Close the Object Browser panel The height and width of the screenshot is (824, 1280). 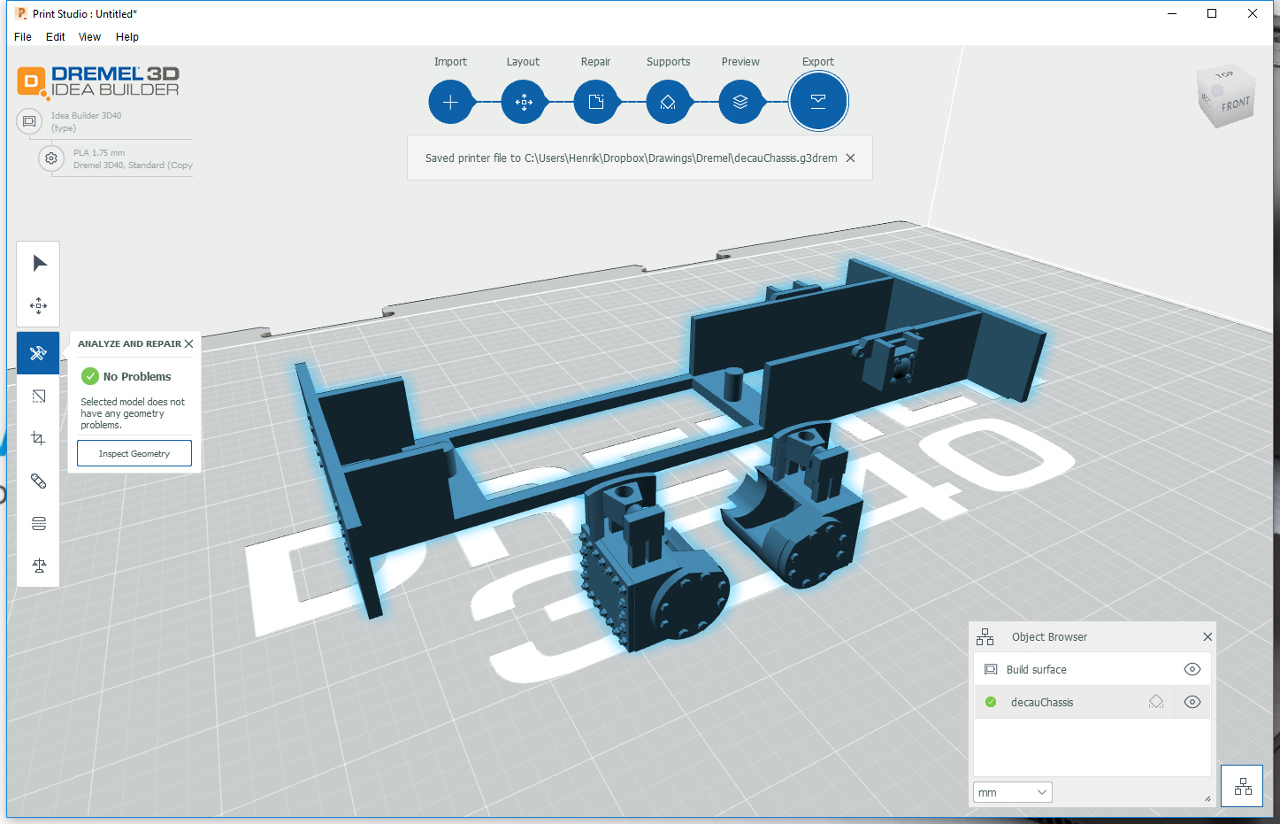pos(1207,637)
